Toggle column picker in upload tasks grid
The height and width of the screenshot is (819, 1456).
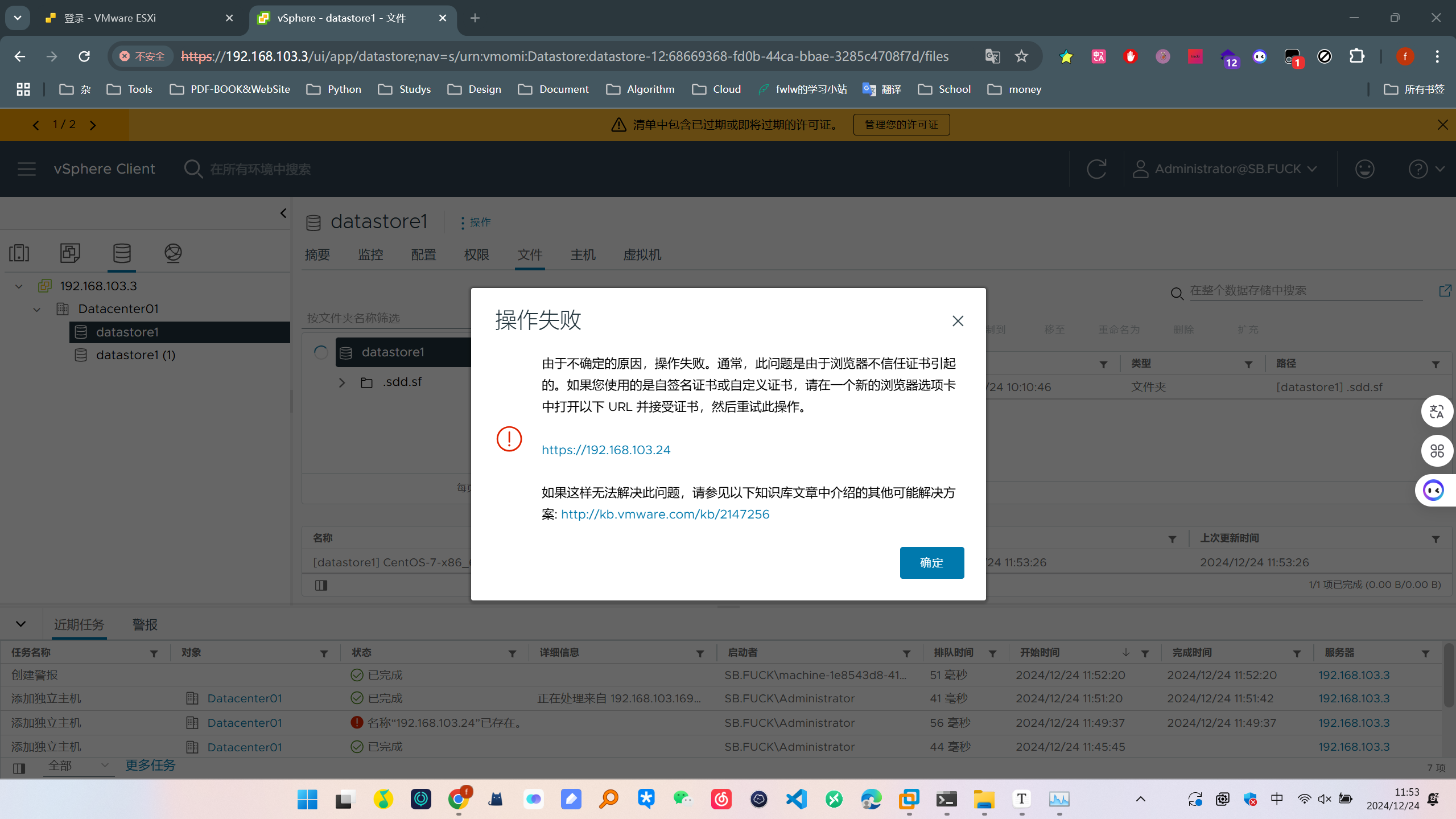(x=321, y=585)
